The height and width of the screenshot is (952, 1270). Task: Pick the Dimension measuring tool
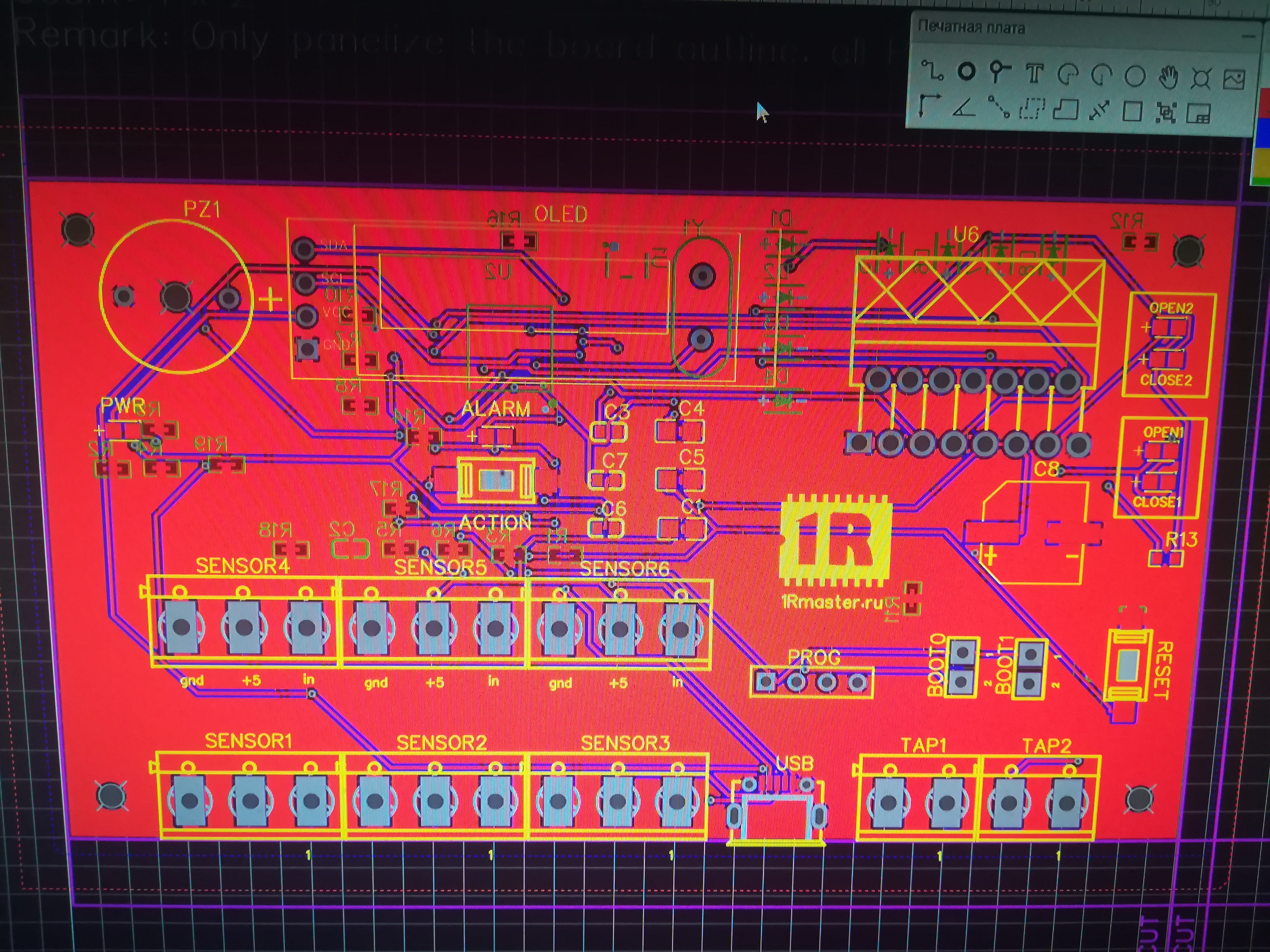coord(1099,111)
